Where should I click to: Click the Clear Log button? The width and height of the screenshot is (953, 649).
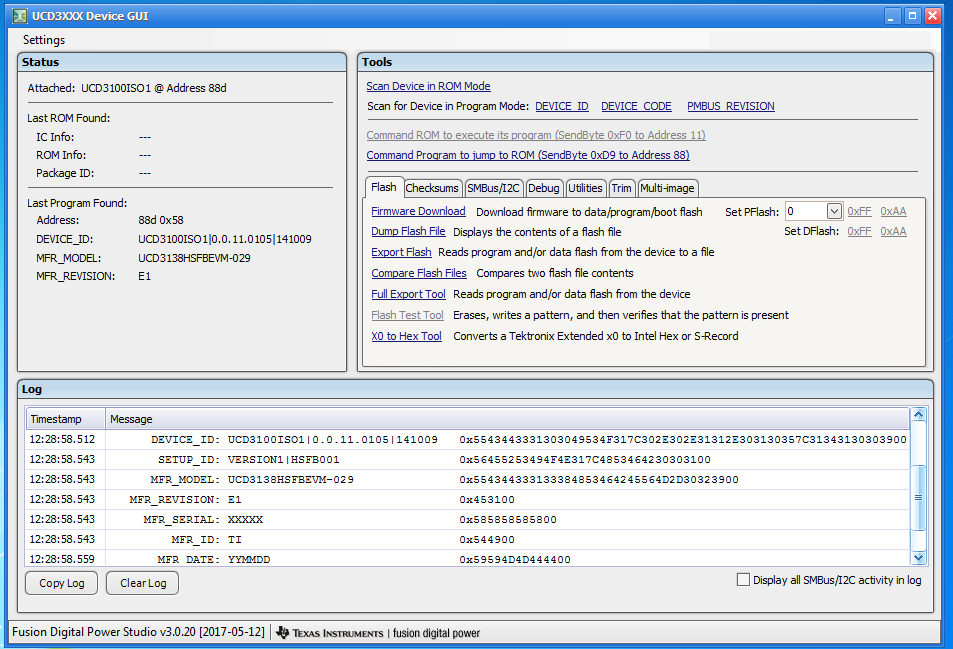143,583
